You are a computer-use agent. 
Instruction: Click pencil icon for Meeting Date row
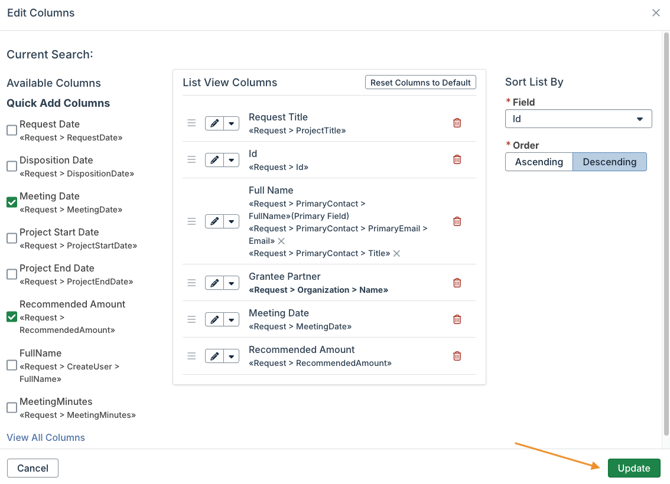pyautogui.click(x=214, y=320)
